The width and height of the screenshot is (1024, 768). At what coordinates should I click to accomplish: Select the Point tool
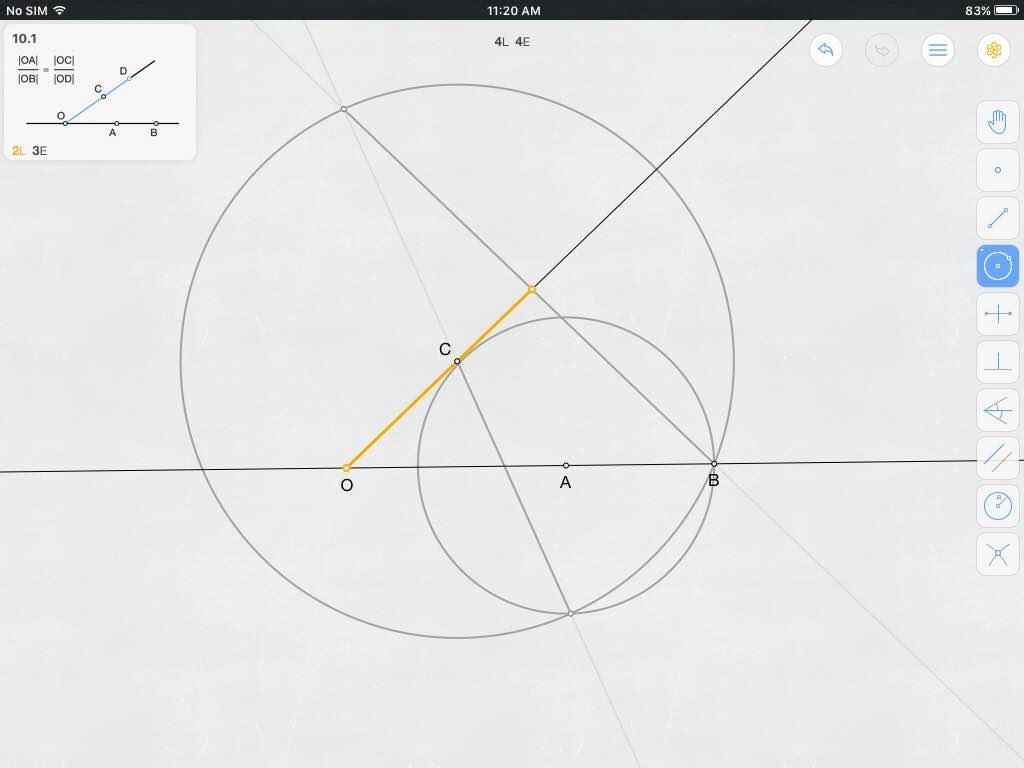coord(997,170)
